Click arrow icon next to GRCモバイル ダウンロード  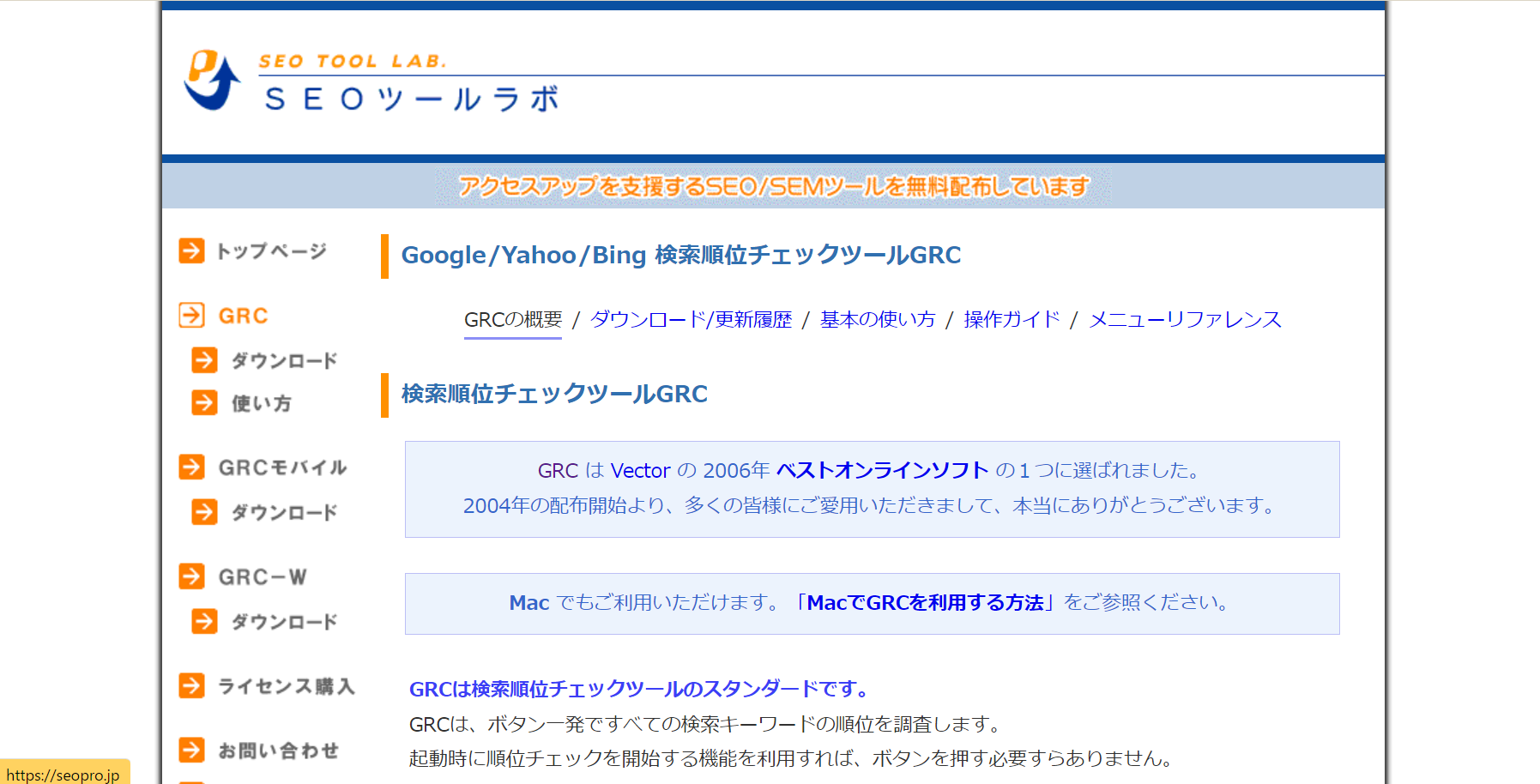204,512
